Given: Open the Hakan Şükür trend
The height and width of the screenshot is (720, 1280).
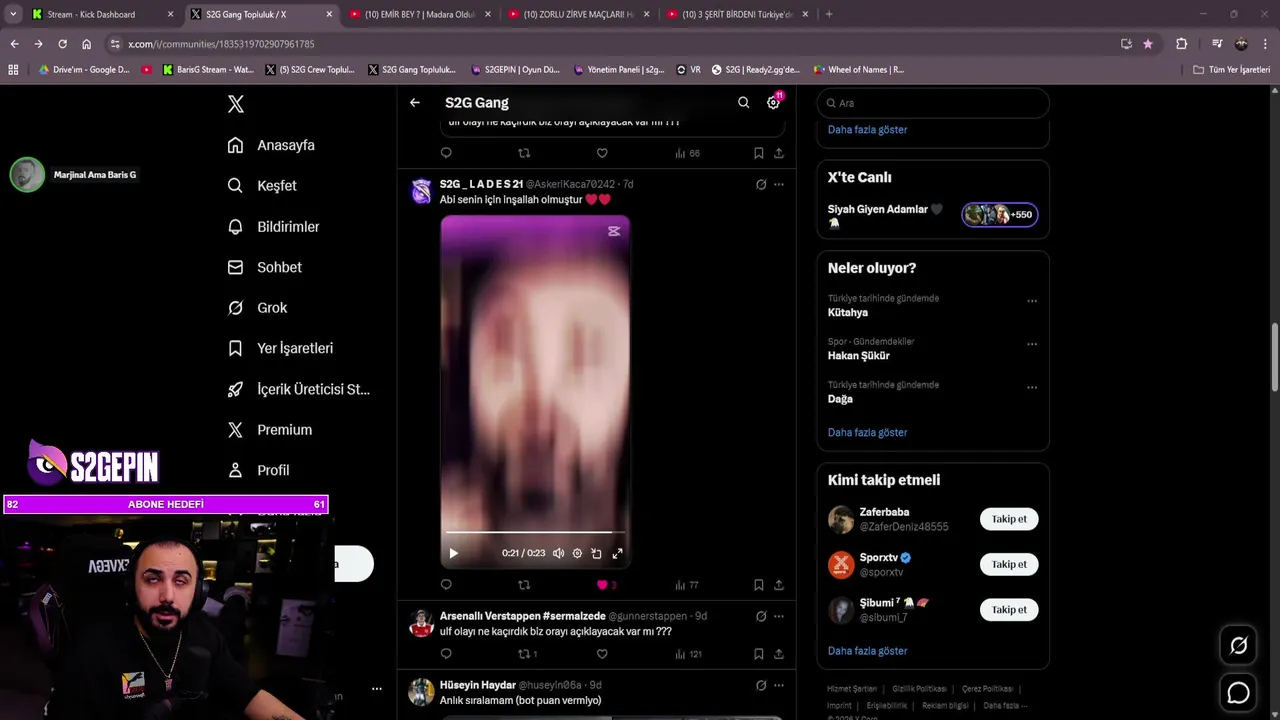Looking at the screenshot, I should (858, 356).
